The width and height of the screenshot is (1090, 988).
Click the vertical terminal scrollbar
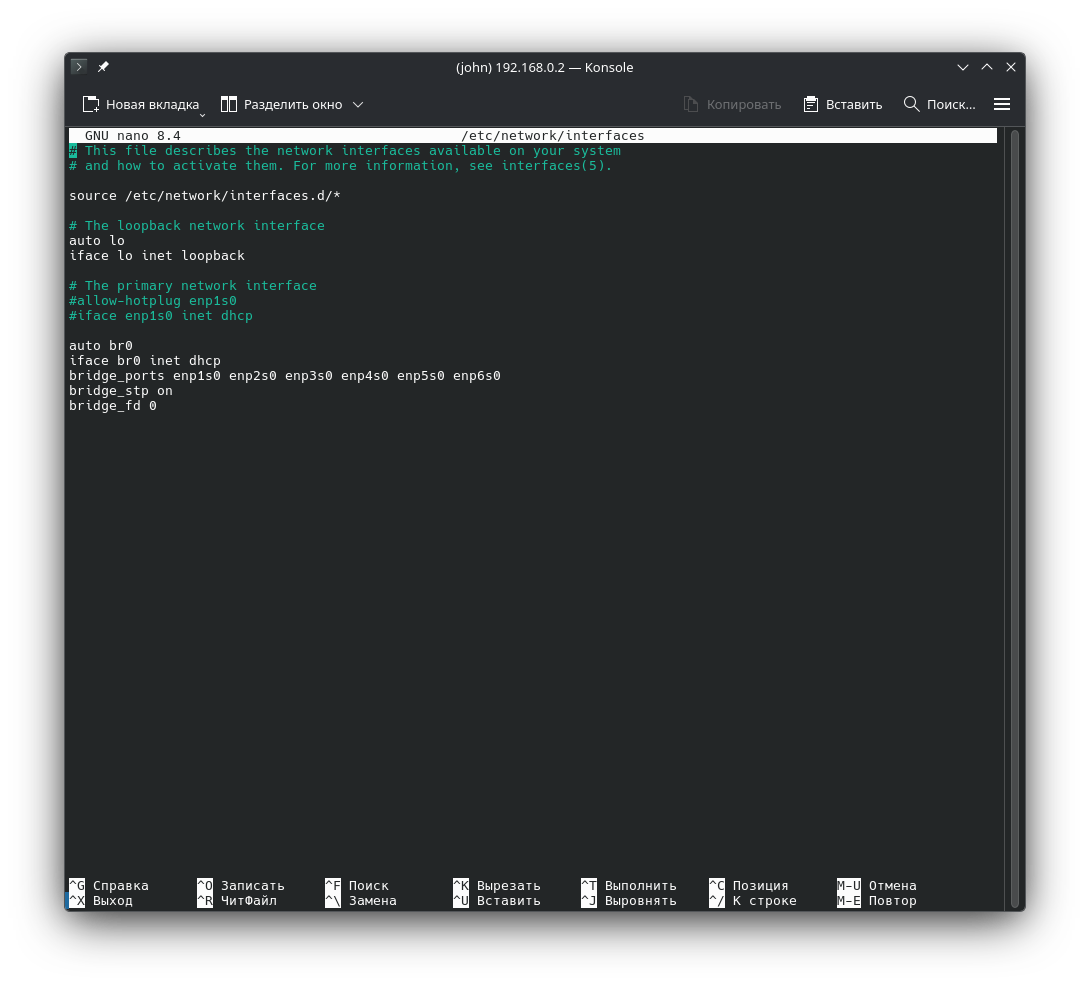click(1014, 518)
